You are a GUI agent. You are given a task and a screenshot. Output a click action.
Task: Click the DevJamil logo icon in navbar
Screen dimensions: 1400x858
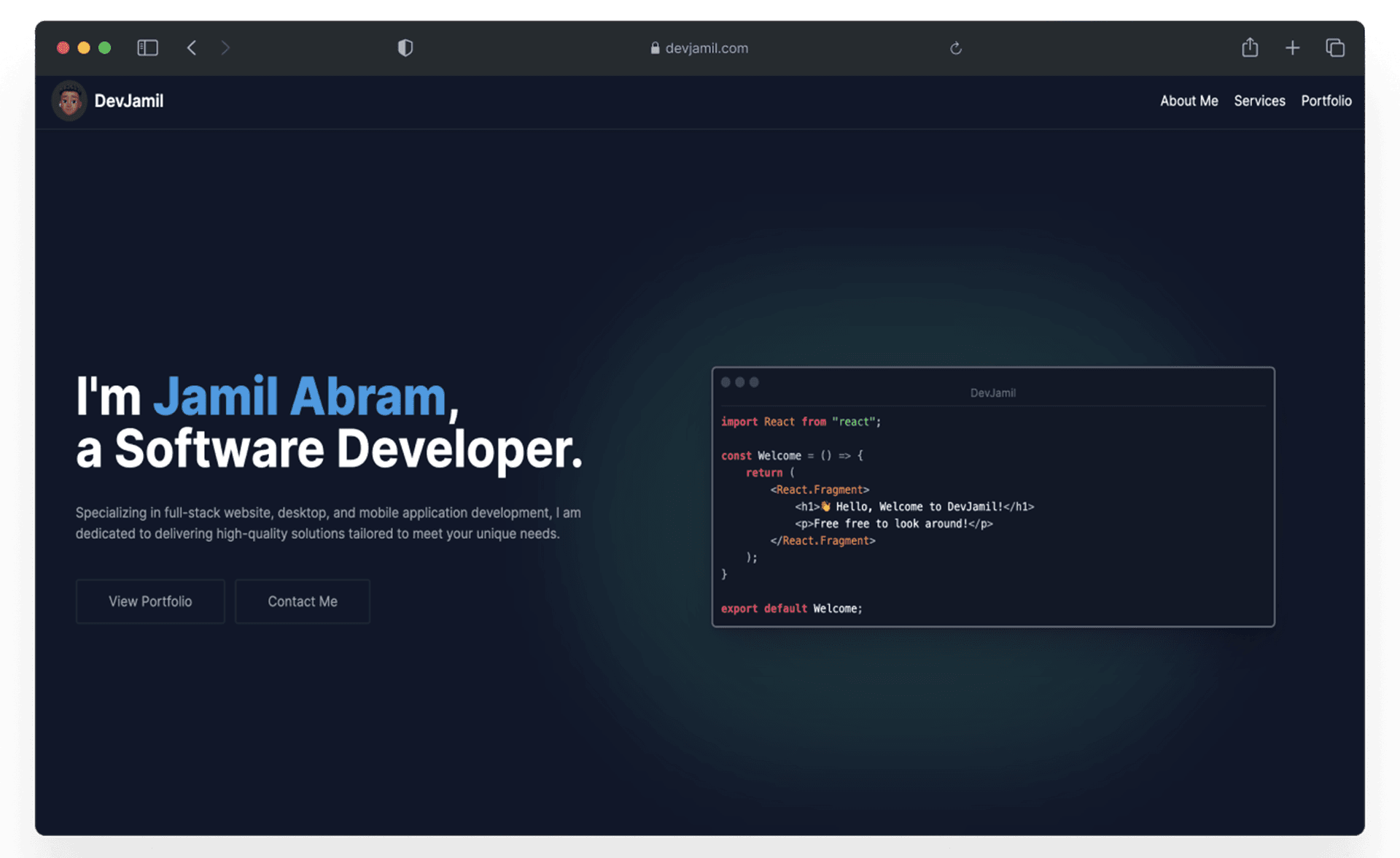(70, 100)
